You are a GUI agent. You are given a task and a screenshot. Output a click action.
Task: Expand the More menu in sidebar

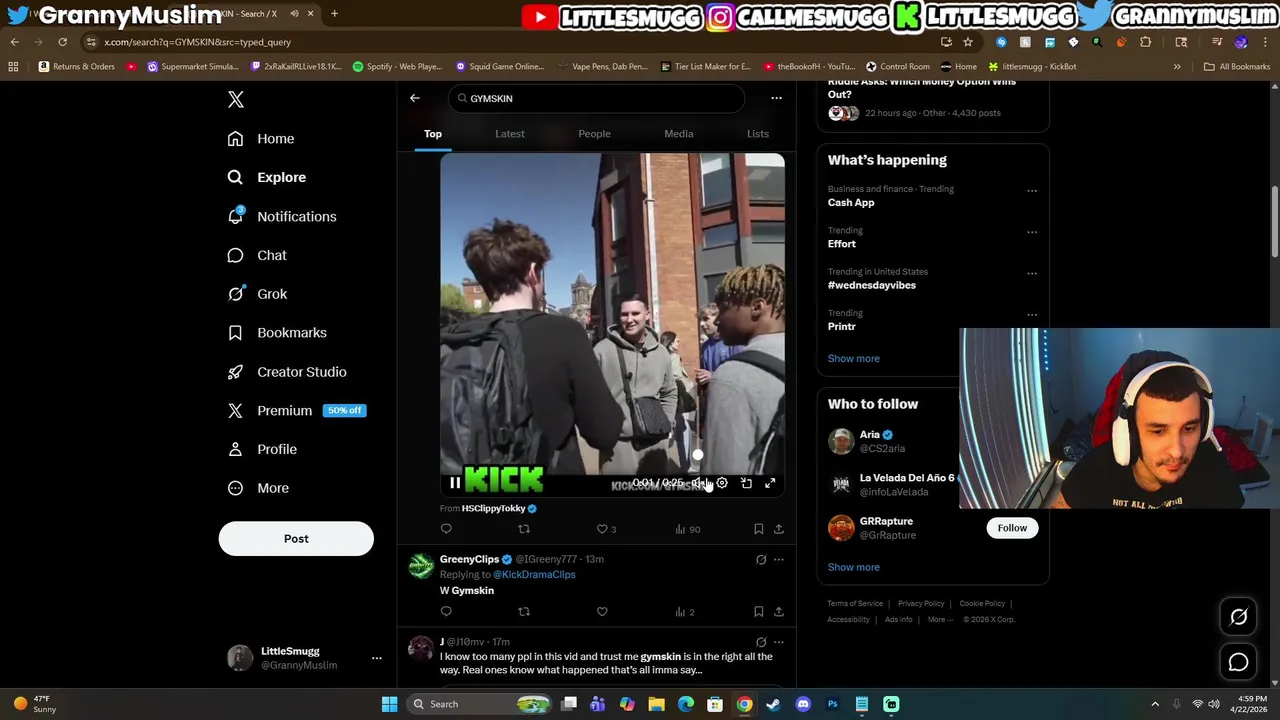(x=258, y=488)
